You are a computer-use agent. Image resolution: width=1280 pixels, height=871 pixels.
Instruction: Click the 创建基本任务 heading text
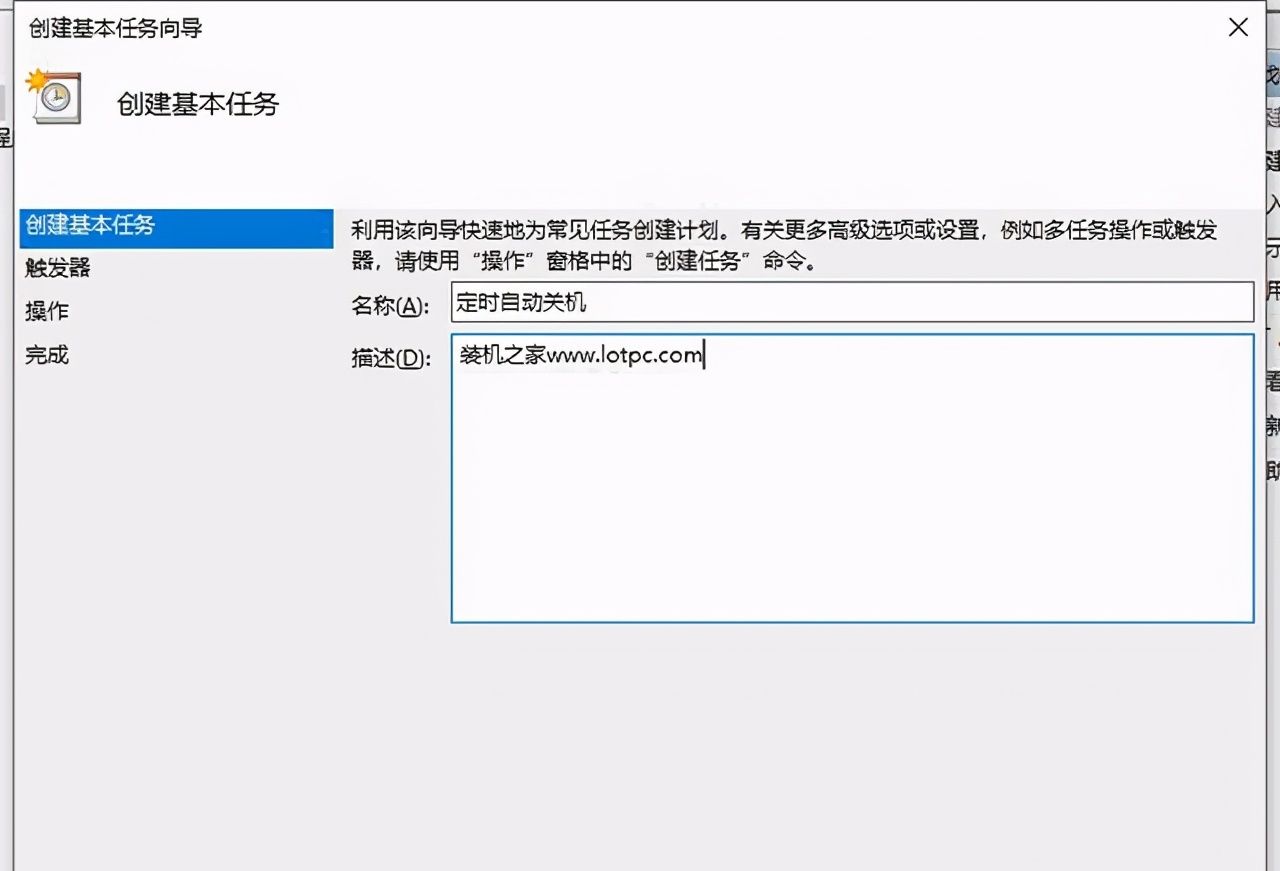[198, 103]
